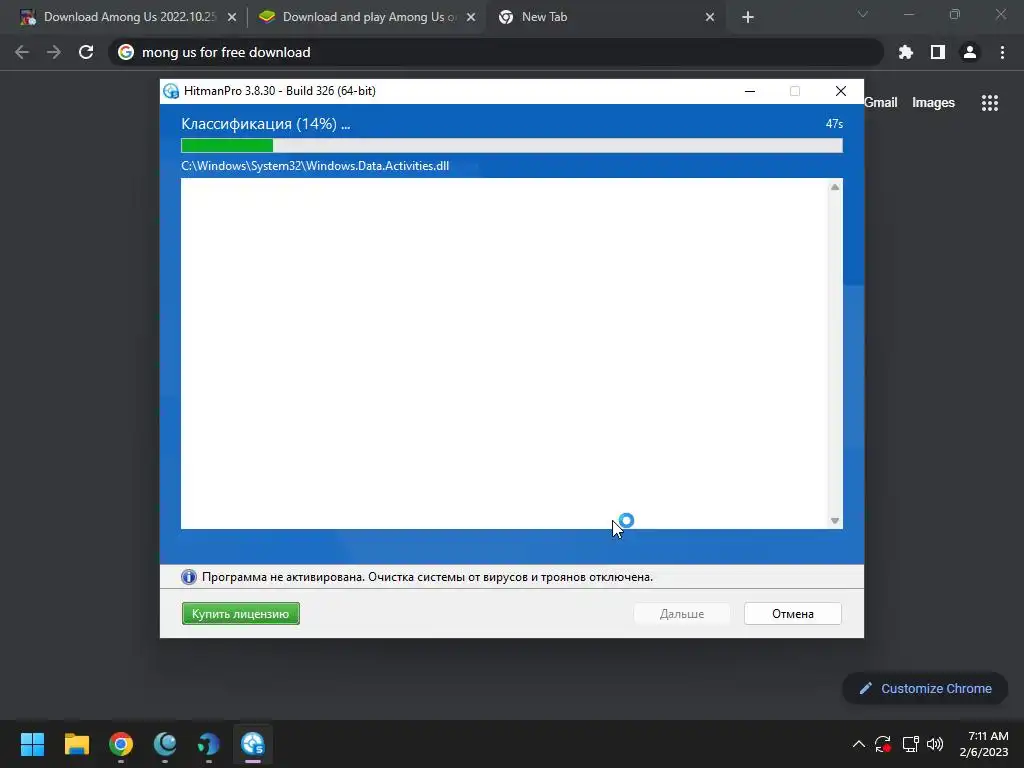Go forward using the browser forward arrow
The image size is (1024, 768).
point(54,52)
